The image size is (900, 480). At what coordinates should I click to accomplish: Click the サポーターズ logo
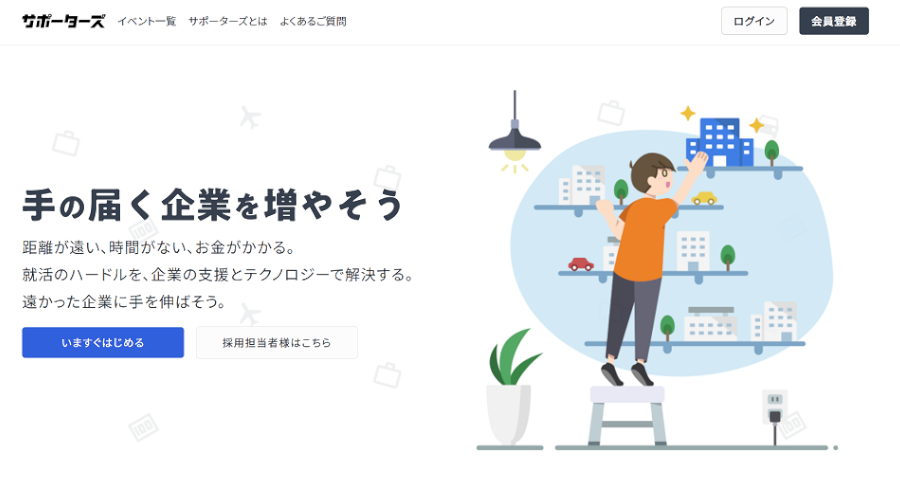pos(63,21)
